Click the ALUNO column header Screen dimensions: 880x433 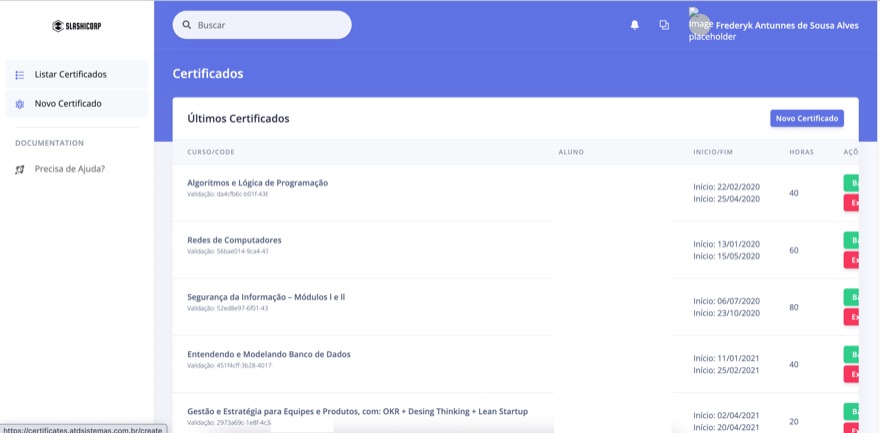point(571,152)
